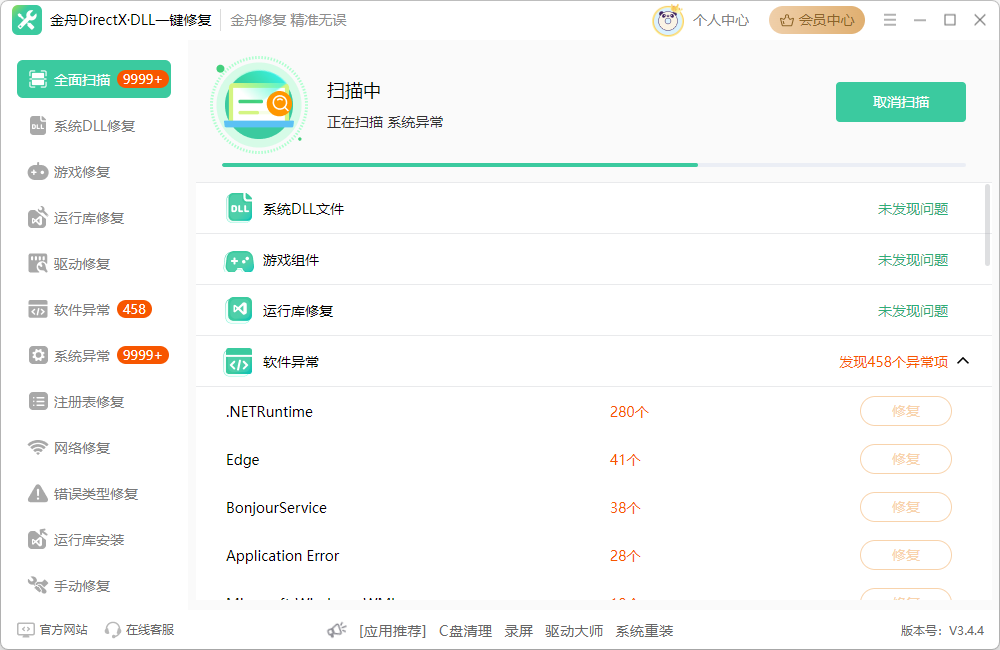Click the app logo wrench icon
1000x650 pixels.
pyautogui.click(x=27, y=20)
